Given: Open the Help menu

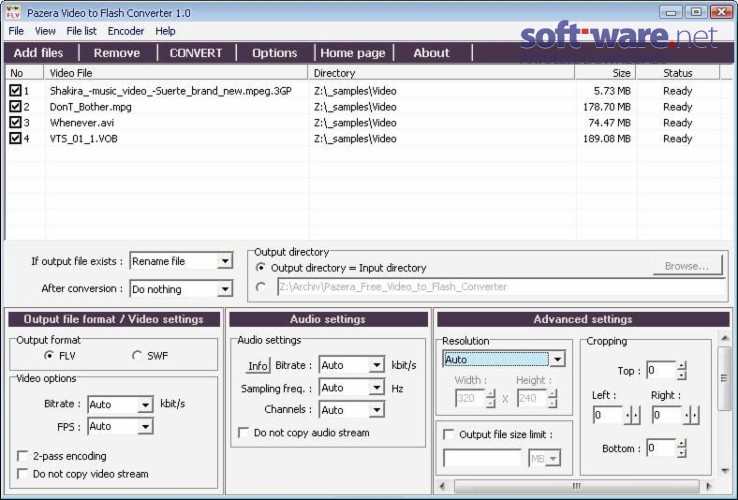Looking at the screenshot, I should [x=165, y=31].
